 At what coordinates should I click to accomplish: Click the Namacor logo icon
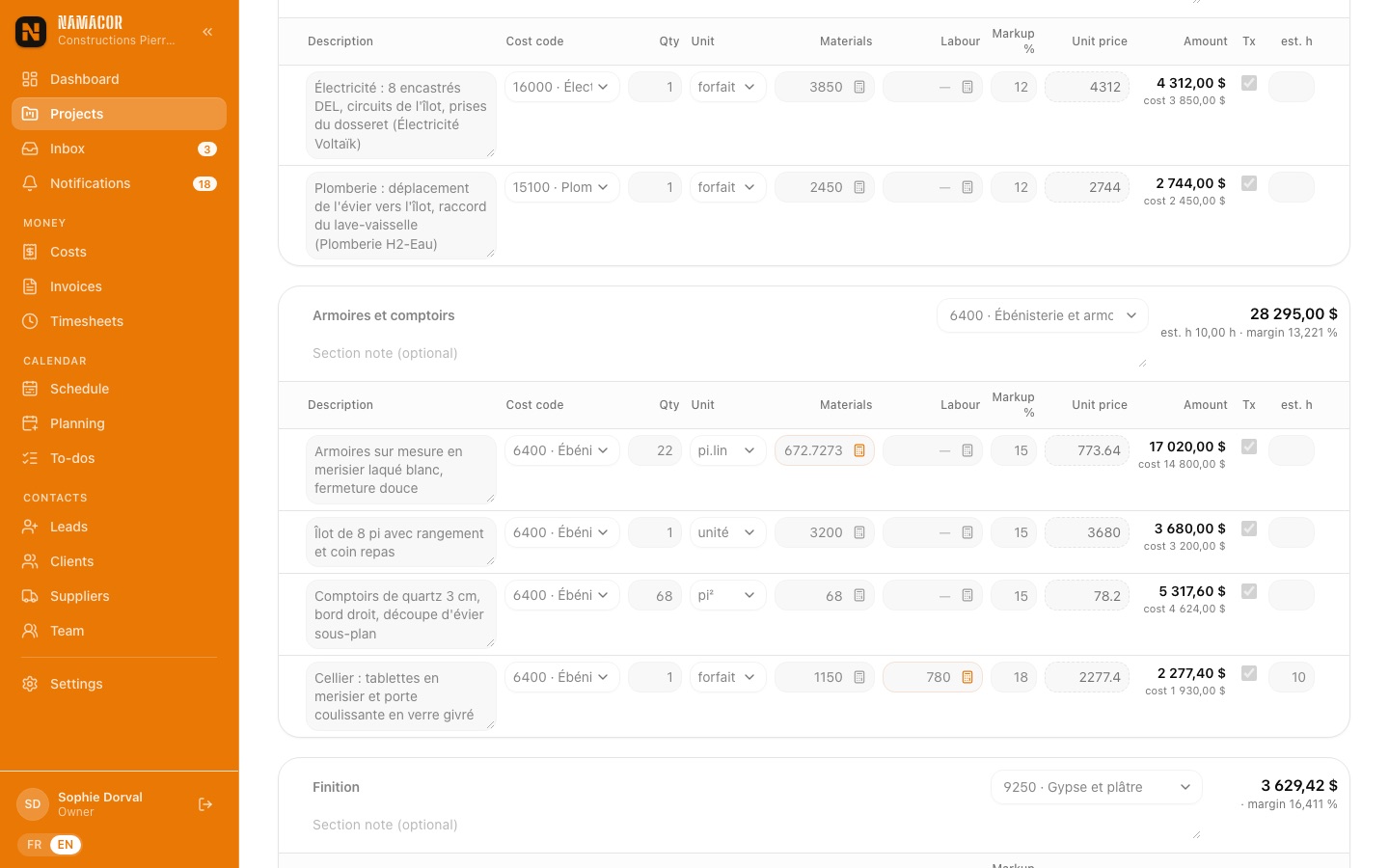[31, 32]
